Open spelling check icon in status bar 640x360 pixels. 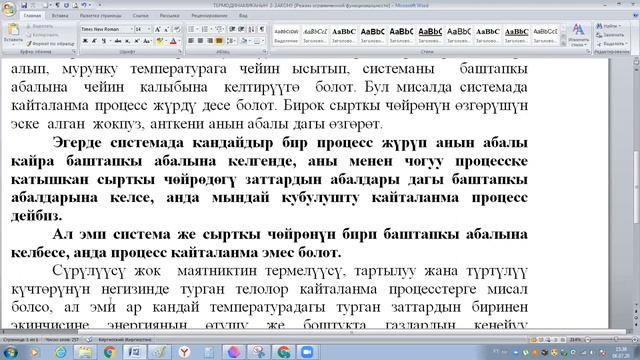[x=89, y=339]
